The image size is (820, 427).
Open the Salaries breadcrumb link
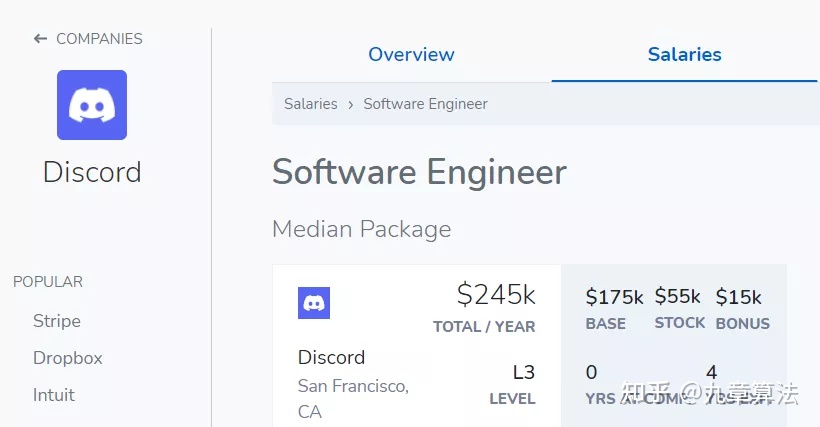coord(311,103)
